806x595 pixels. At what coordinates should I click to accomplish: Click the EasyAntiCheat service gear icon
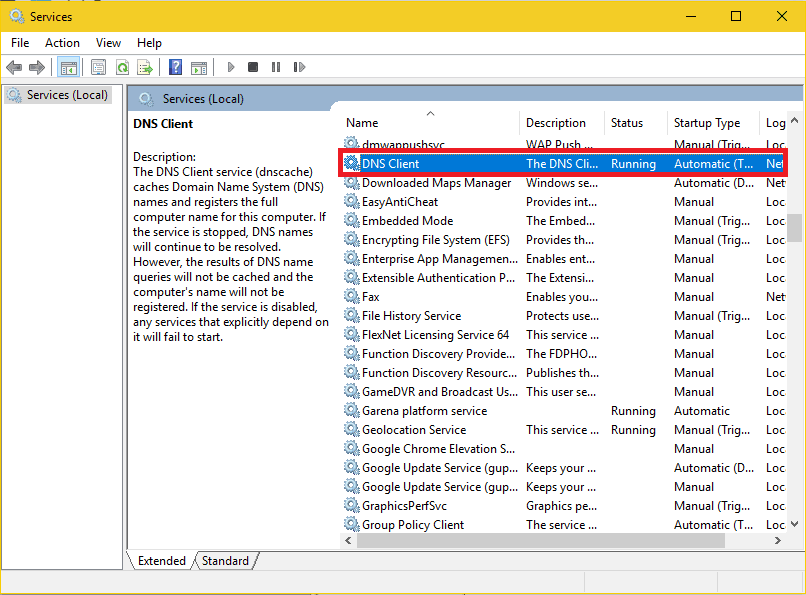352,201
